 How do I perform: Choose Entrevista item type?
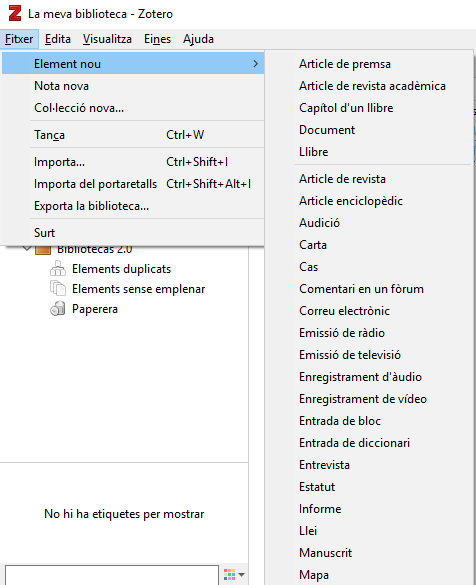click(x=369, y=465)
